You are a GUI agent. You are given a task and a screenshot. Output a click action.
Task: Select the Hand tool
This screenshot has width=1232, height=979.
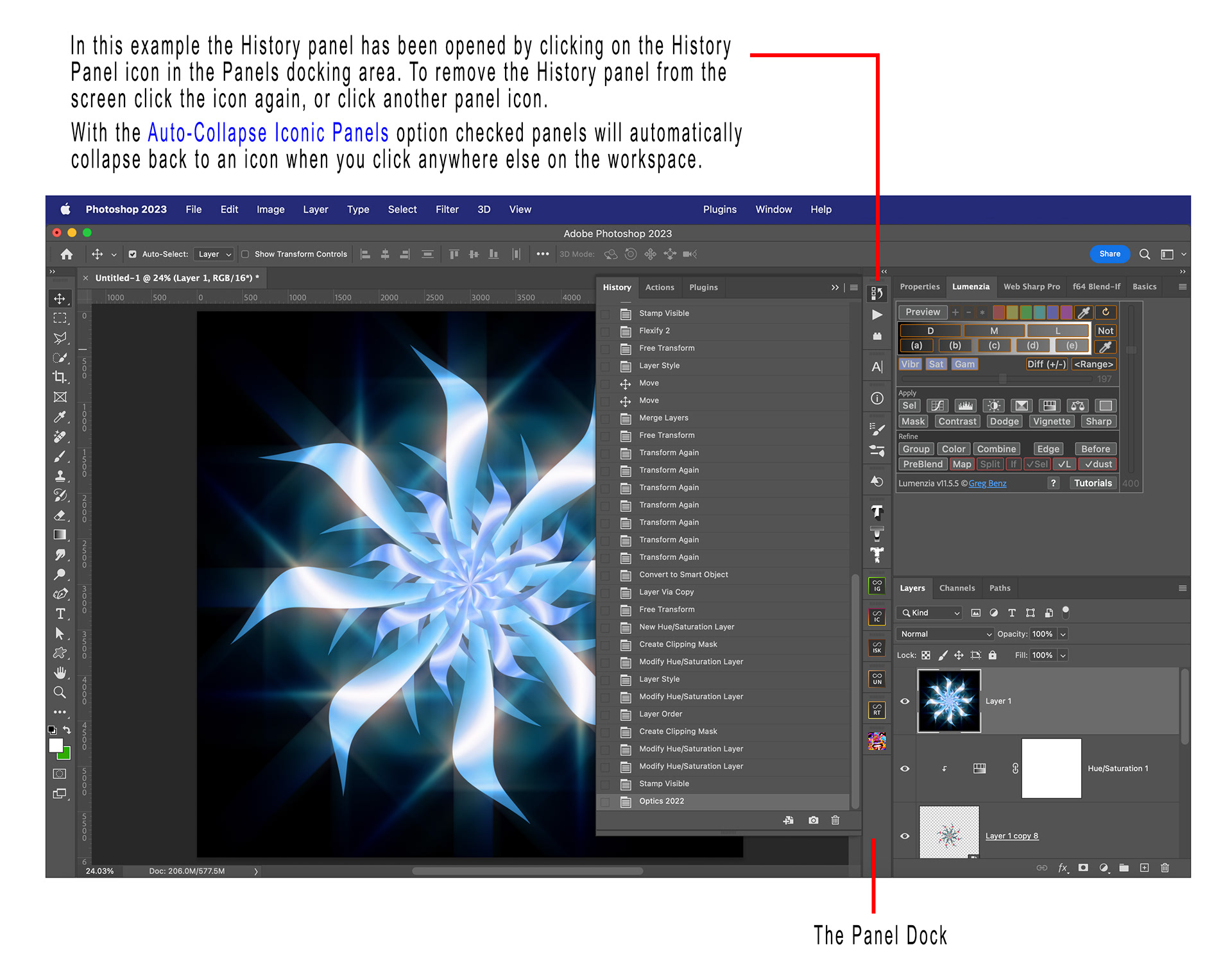tap(60, 672)
